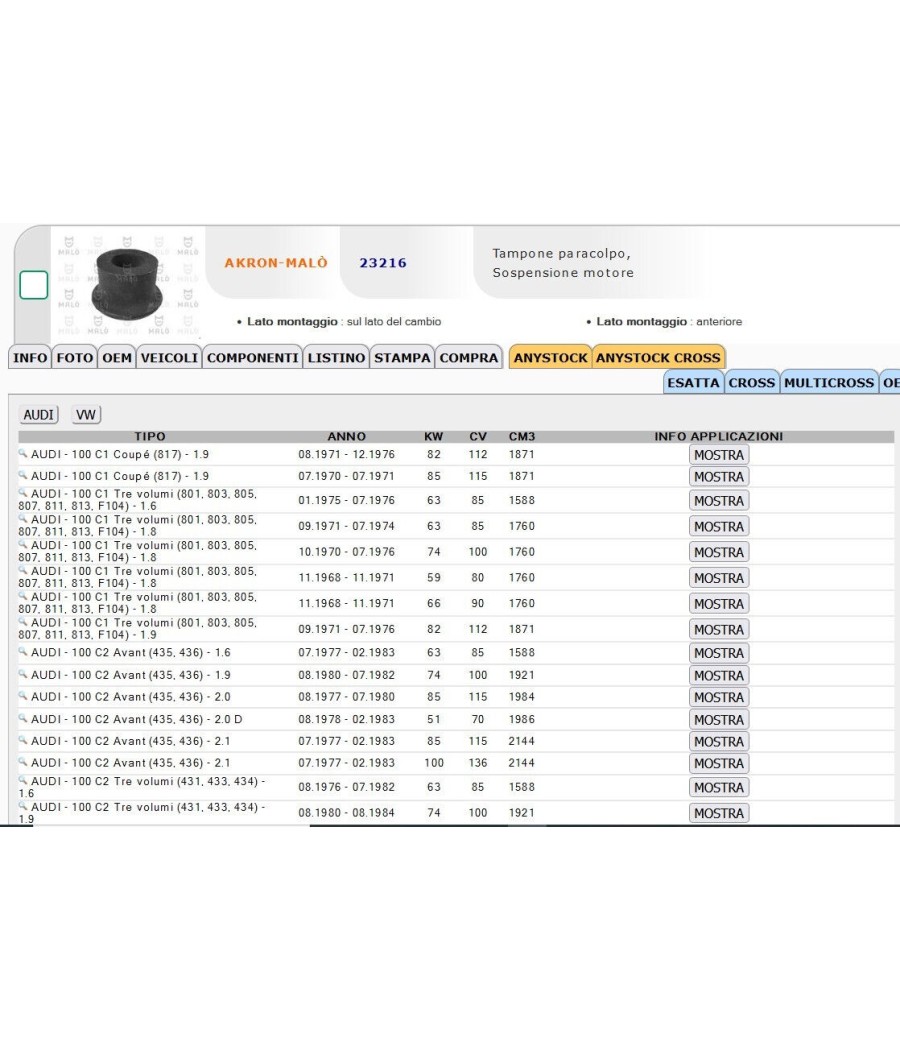Click magnifier for C1 Tre volumi 1.8 63 kW

[23, 519]
